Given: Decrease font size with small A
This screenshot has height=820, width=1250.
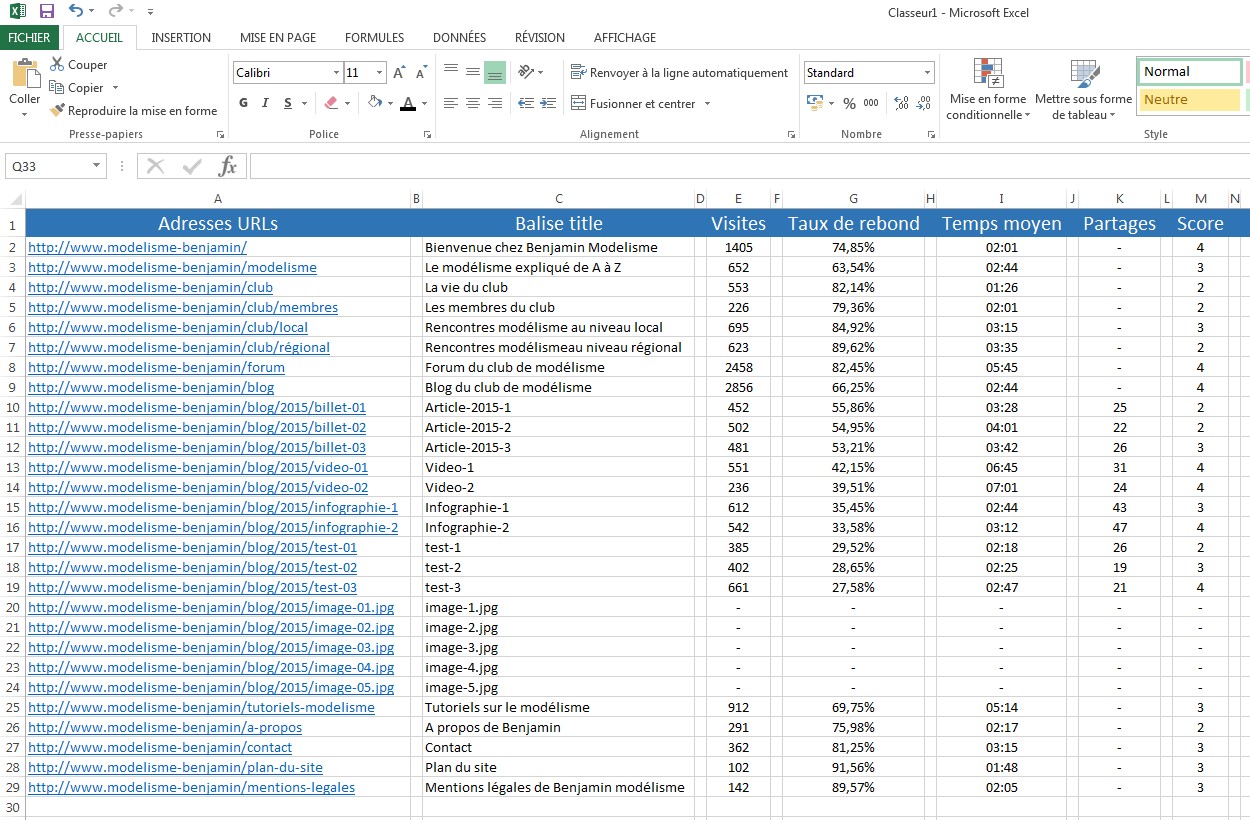Looking at the screenshot, I should point(421,73).
